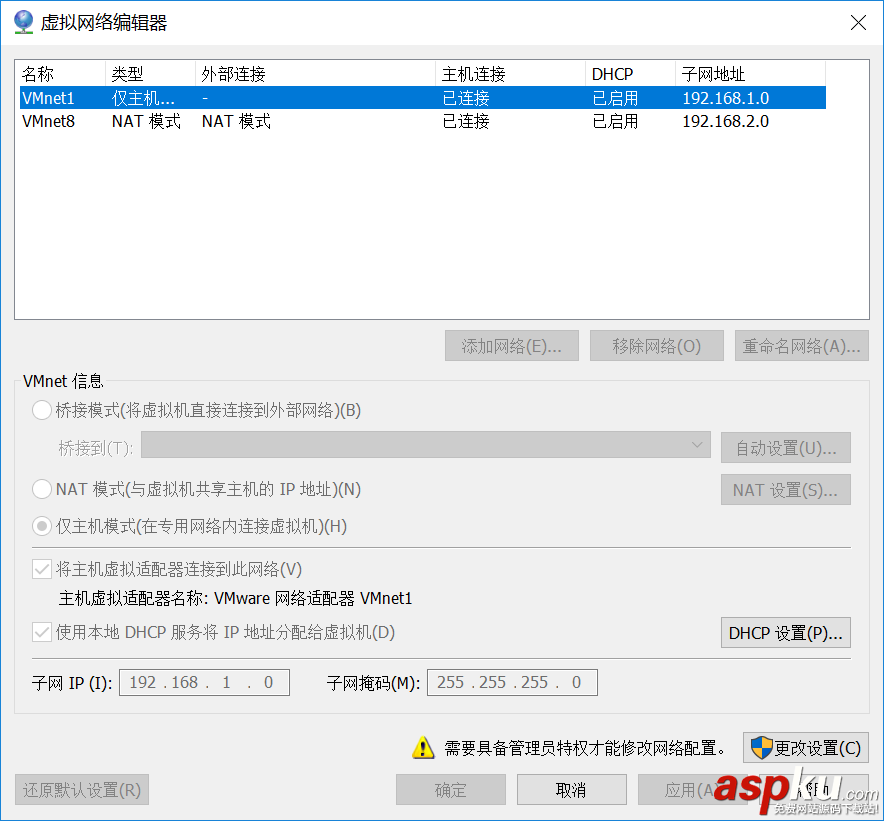
Task: Select NAT 模式 radio button
Action: (x=42, y=489)
